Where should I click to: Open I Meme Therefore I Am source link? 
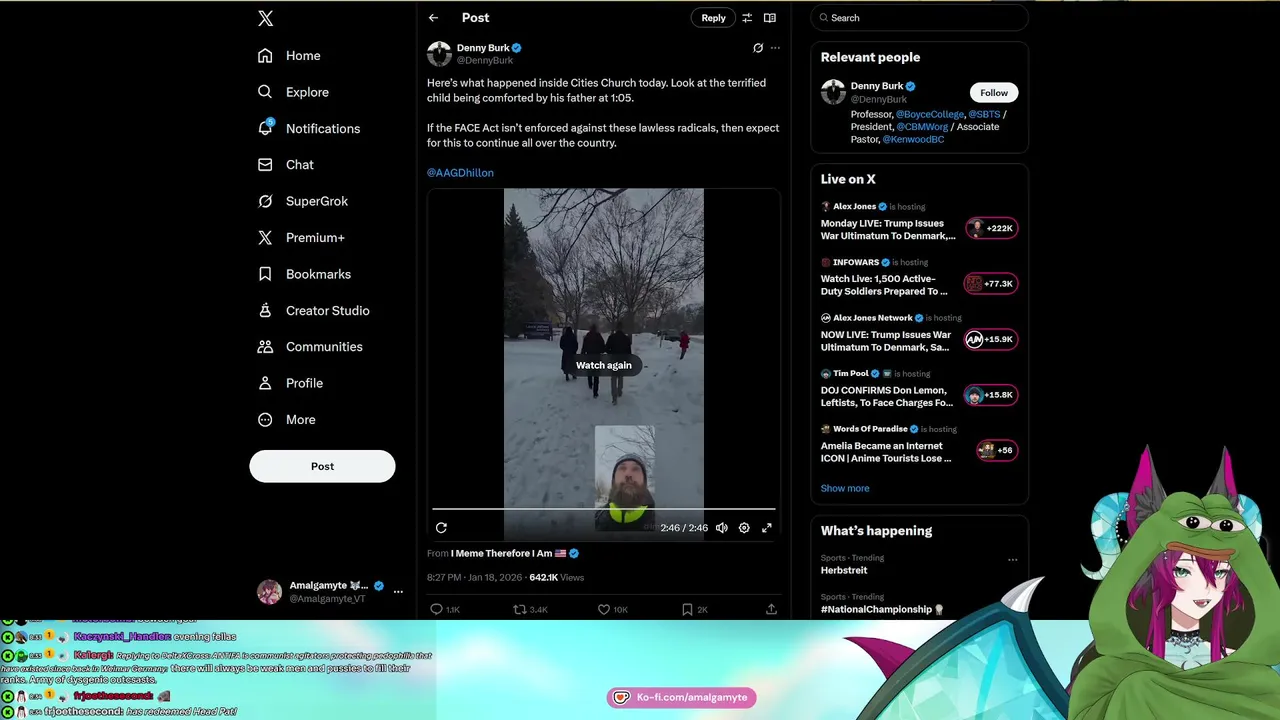coord(515,553)
